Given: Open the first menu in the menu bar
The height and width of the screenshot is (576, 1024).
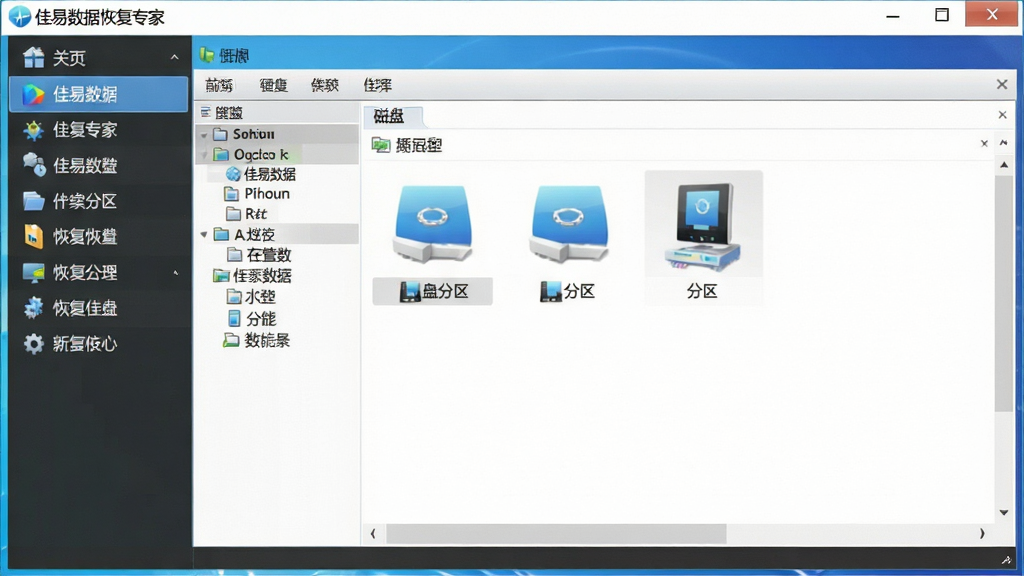Looking at the screenshot, I should coord(219,85).
